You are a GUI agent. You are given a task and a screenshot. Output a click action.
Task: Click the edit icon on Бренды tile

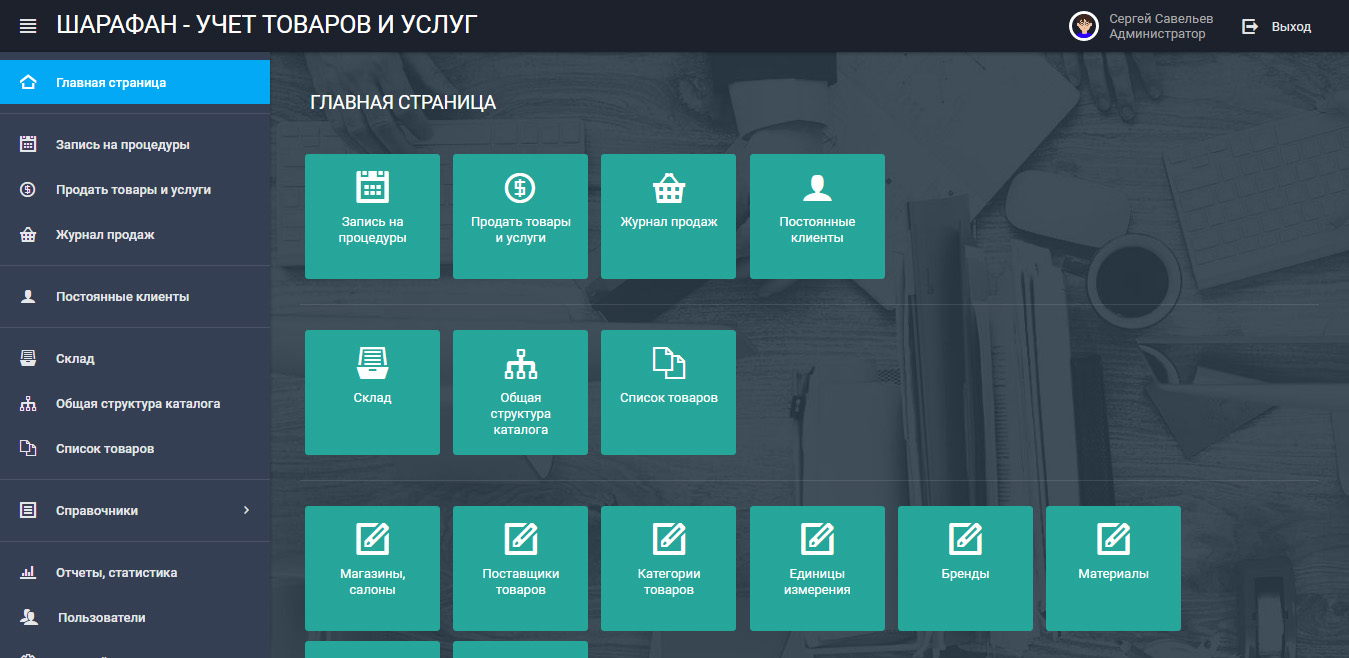(x=965, y=539)
